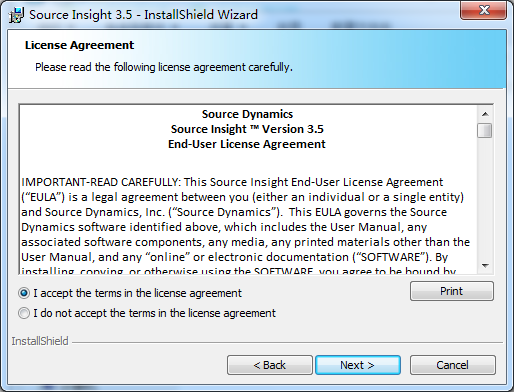Click the license text scroll up arrow
This screenshot has height=392, width=514.
485,114
